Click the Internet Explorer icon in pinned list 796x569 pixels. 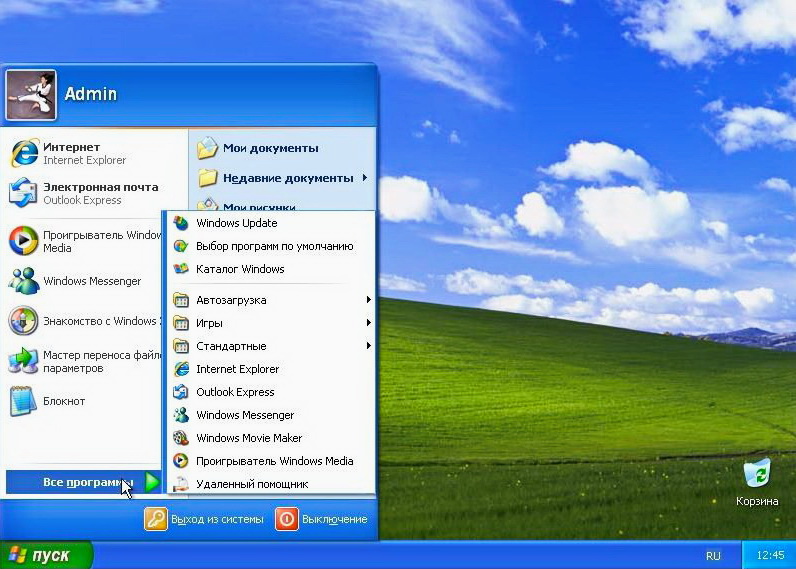24,153
